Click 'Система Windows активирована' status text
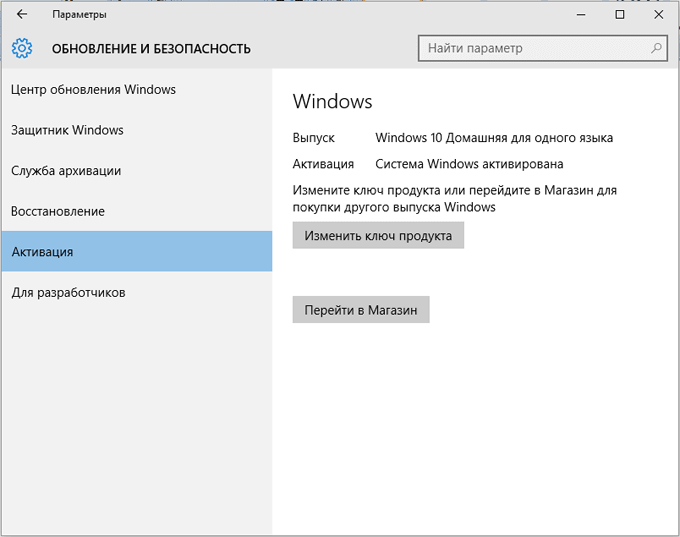 pos(469,164)
